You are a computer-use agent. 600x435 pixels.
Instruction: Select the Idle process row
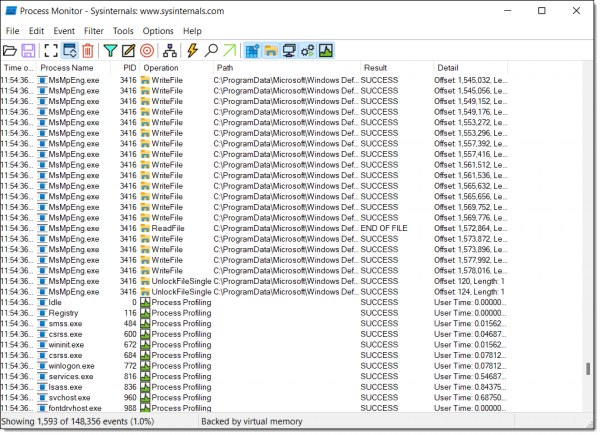[x=254, y=302]
